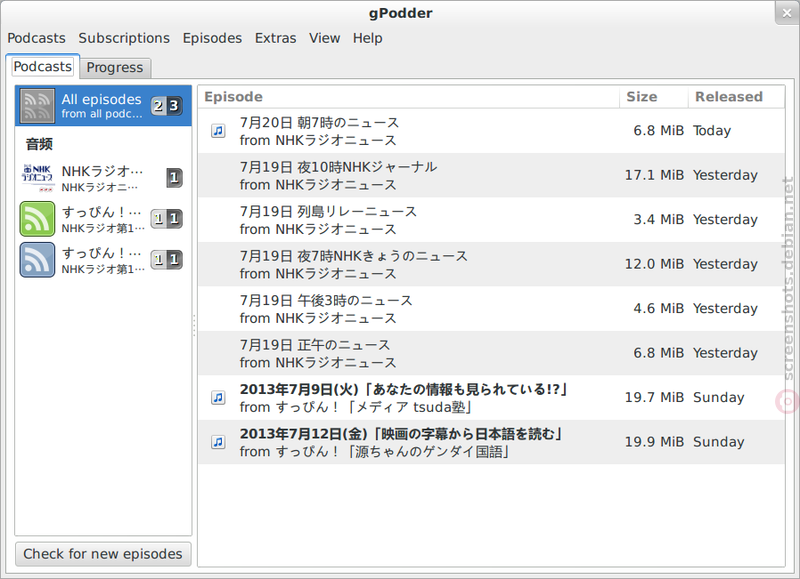Select episode 7月19日 正午のニュース
Image resolution: width=800 pixels, height=579 pixels.
491,353
